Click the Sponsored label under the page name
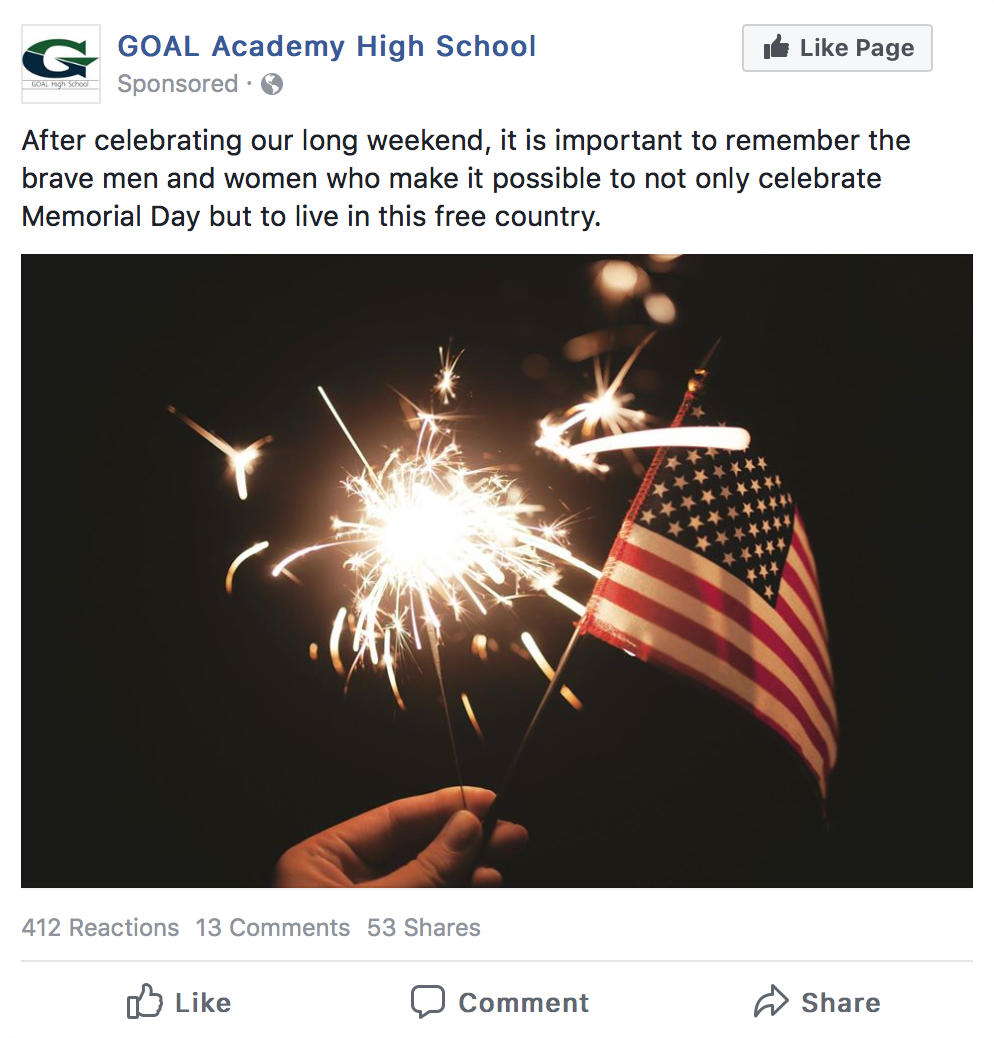 (x=177, y=84)
